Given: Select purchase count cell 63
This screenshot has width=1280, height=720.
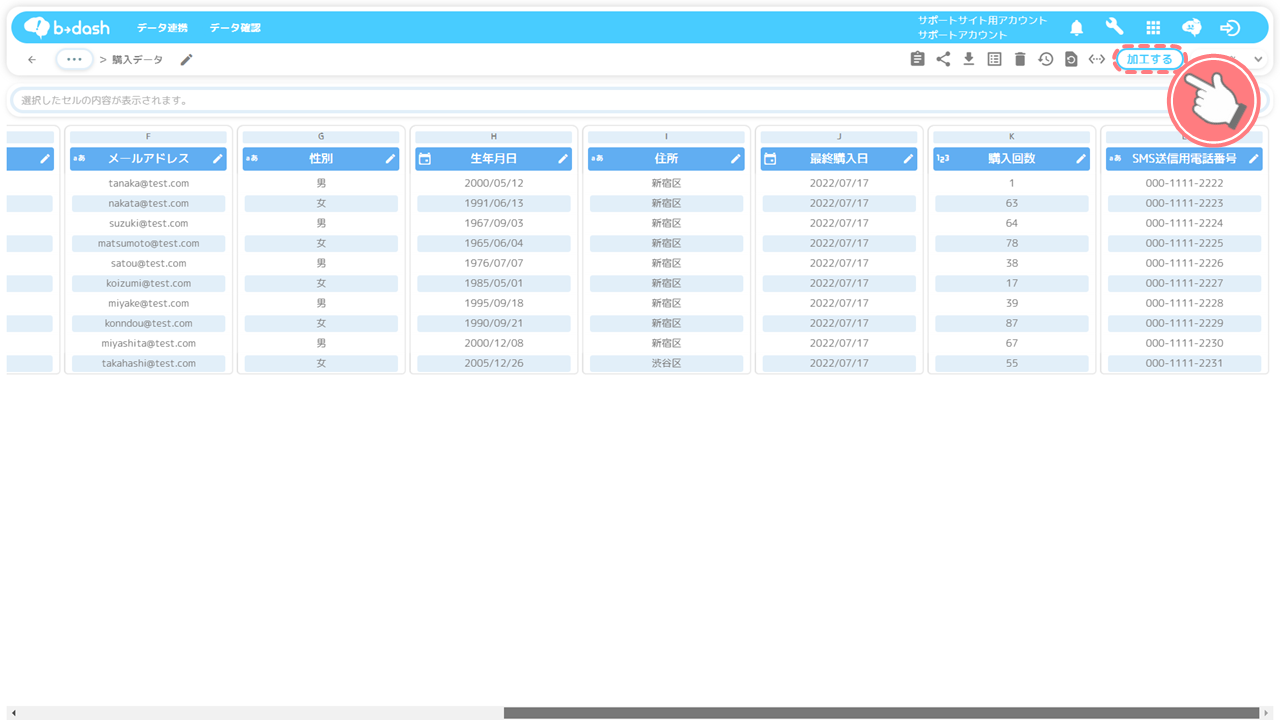Looking at the screenshot, I should click(x=1012, y=203).
